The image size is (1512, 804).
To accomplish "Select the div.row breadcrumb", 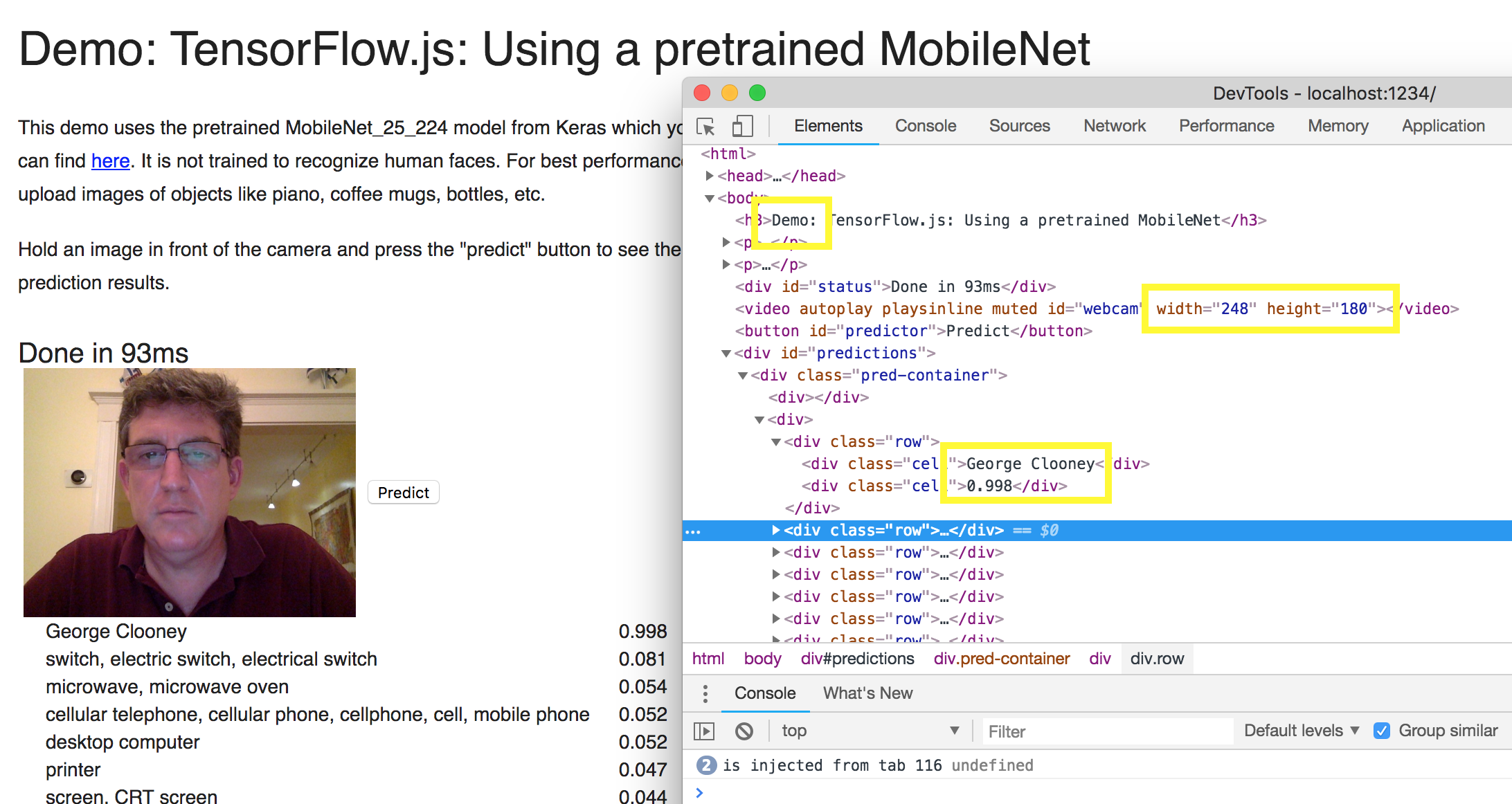I will [x=1157, y=659].
